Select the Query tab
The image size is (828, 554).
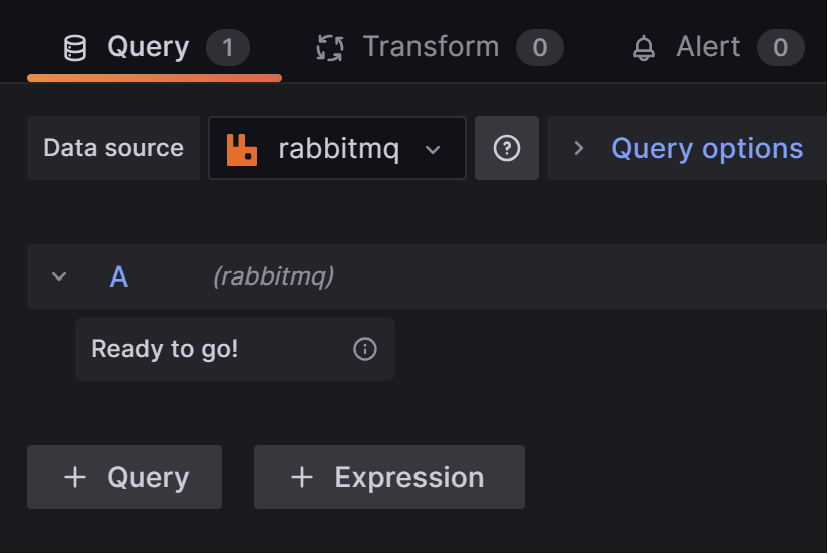point(154,48)
